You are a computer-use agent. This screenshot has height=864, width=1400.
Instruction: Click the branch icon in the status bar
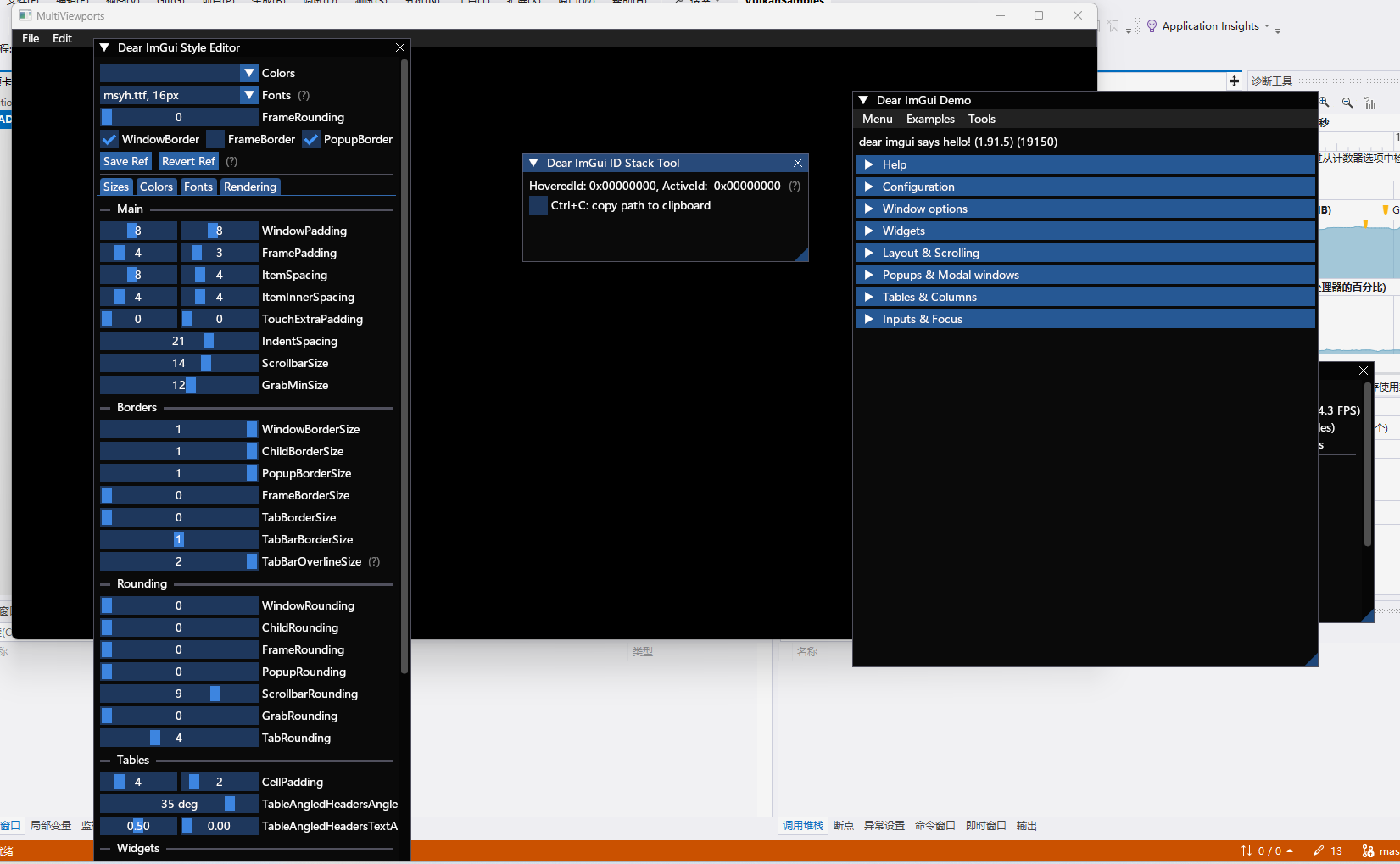click(1368, 851)
